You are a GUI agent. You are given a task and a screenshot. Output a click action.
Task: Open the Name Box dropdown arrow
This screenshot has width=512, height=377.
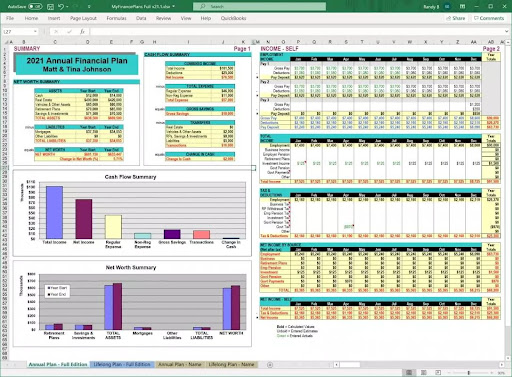point(35,32)
